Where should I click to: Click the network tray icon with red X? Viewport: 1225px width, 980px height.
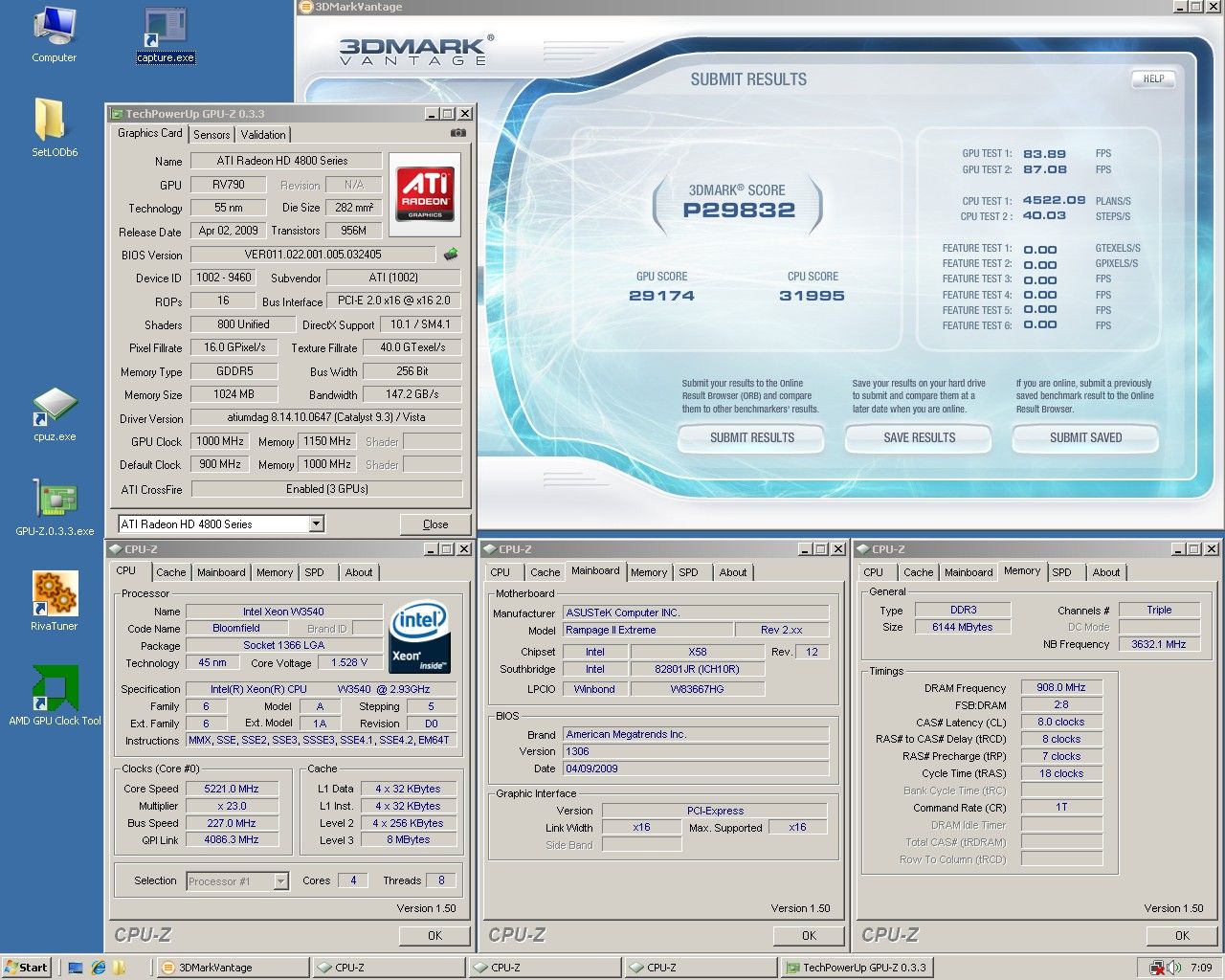tap(1157, 968)
